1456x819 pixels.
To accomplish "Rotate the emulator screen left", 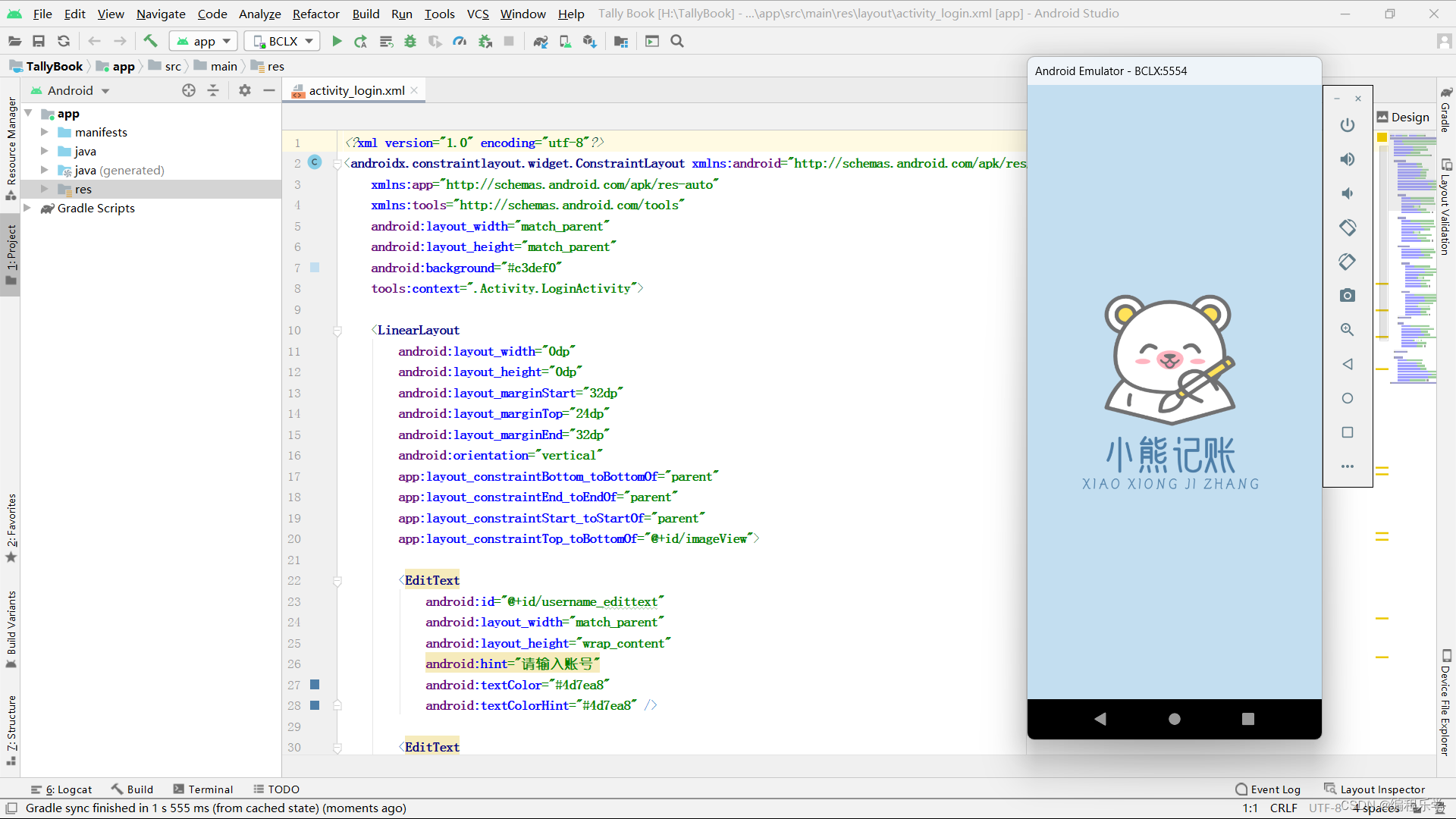I will tap(1348, 227).
